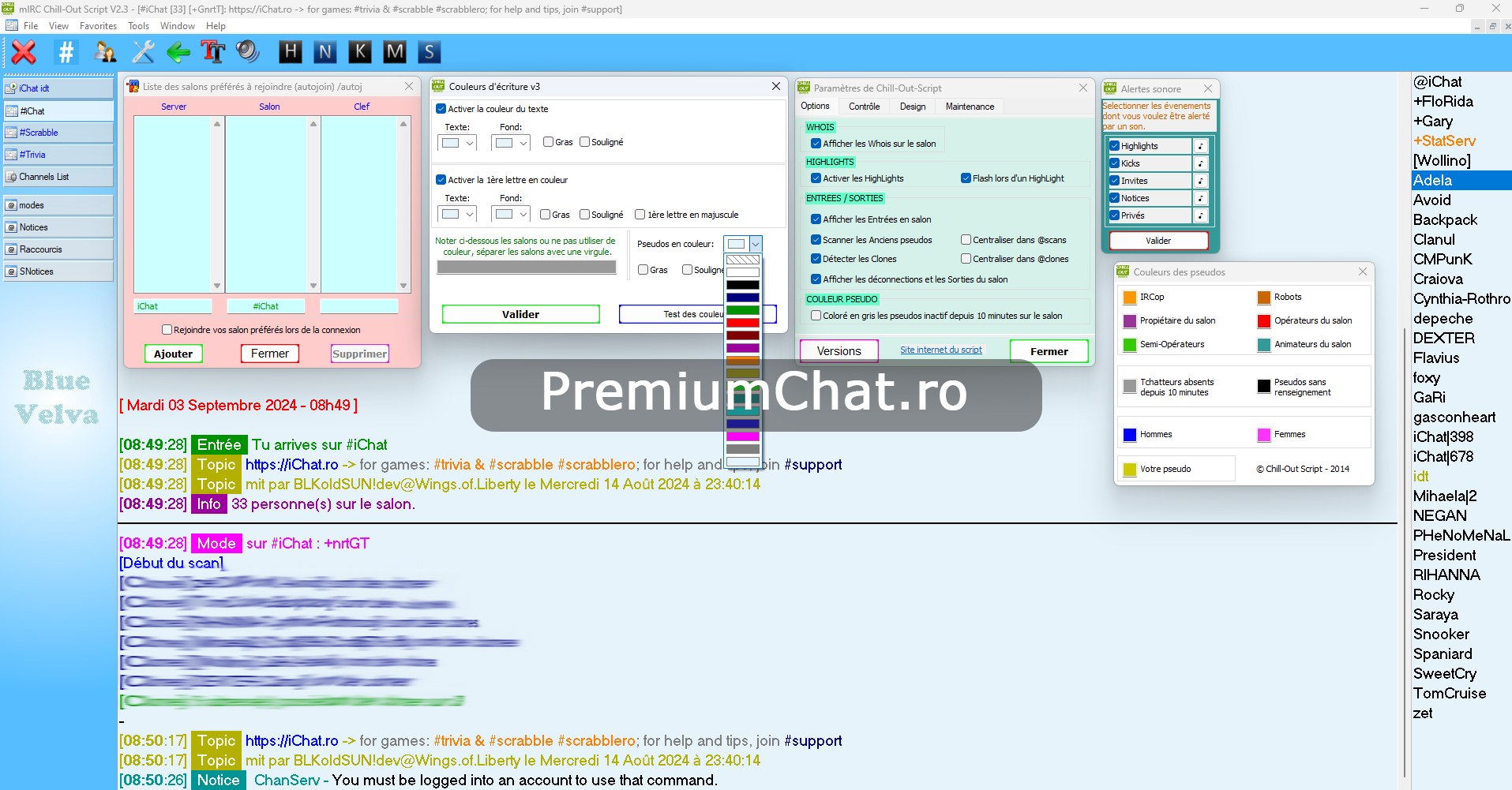
Task: Click the N toolbar button
Action: pos(325,52)
